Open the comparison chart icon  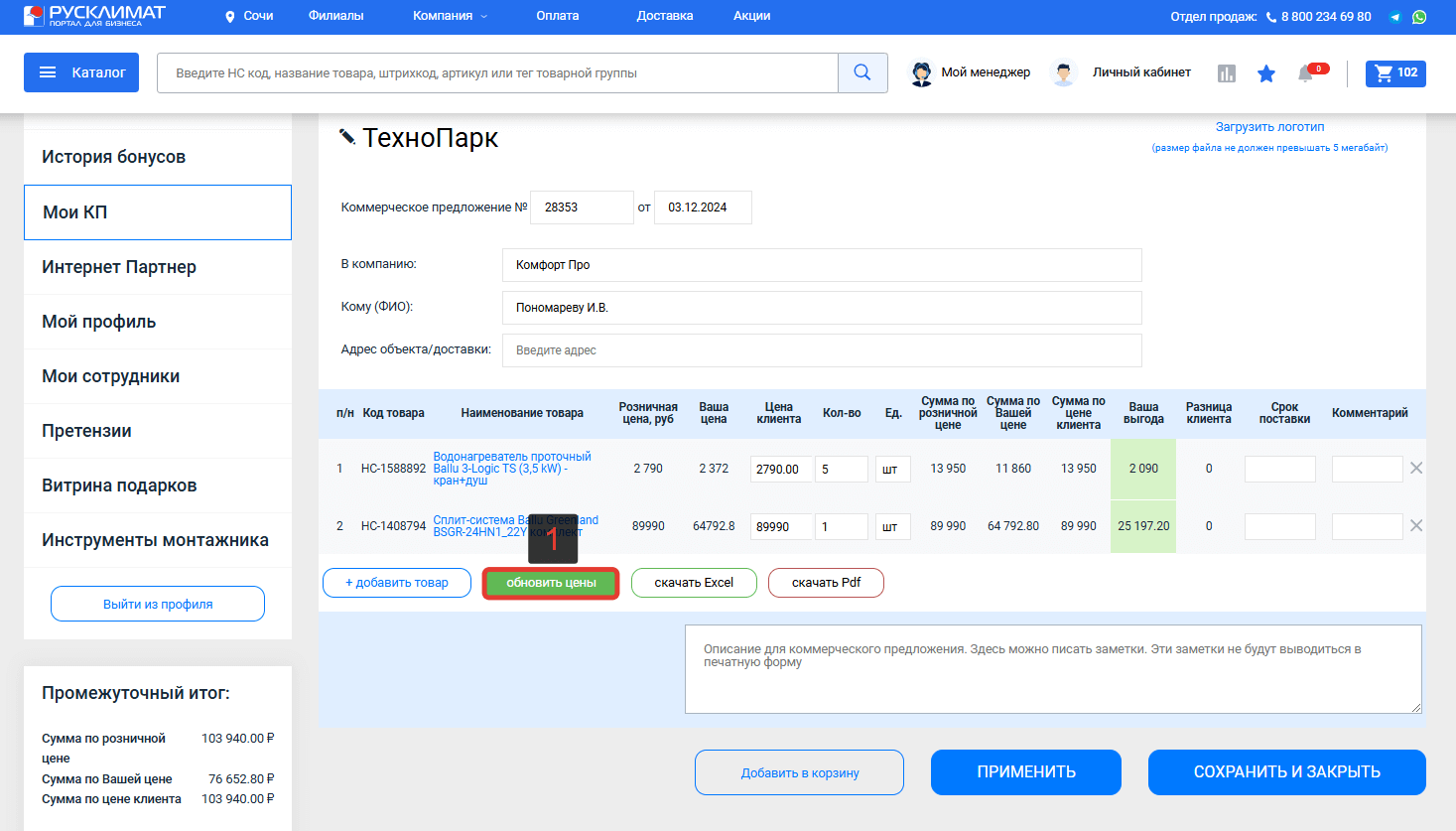click(x=1227, y=73)
